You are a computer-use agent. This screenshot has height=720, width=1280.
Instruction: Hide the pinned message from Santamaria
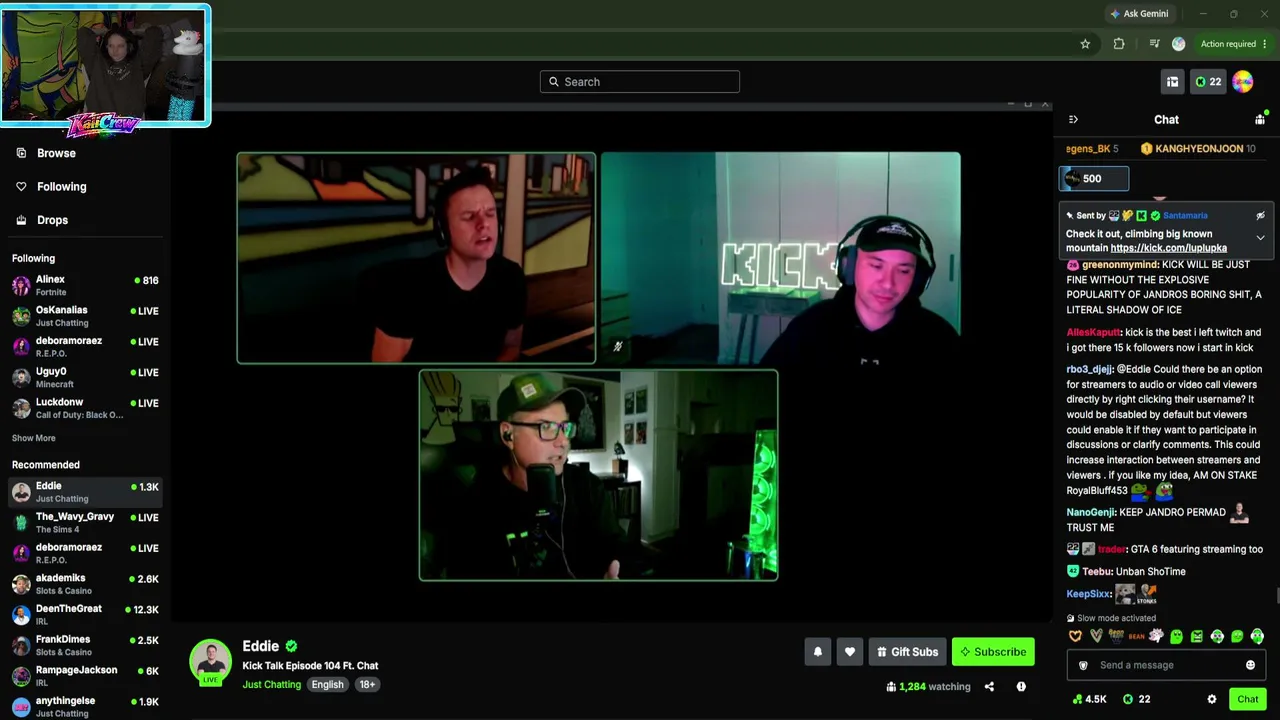click(1260, 216)
